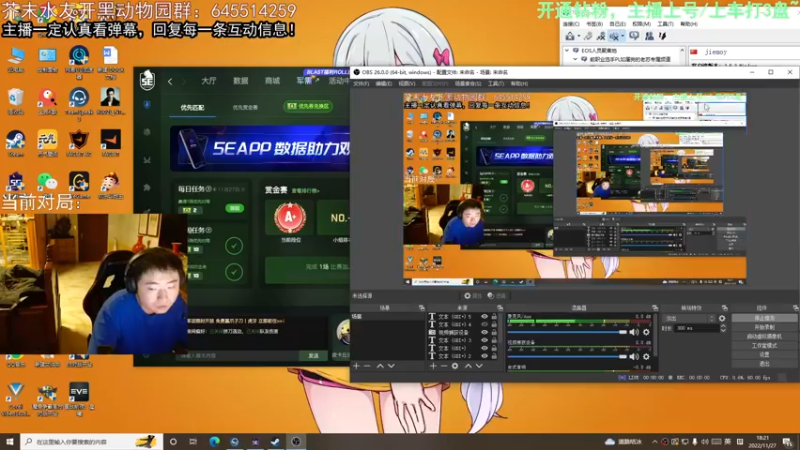Click the Windows taskbar search box
This screenshot has height=450, width=800.
(x=92, y=442)
